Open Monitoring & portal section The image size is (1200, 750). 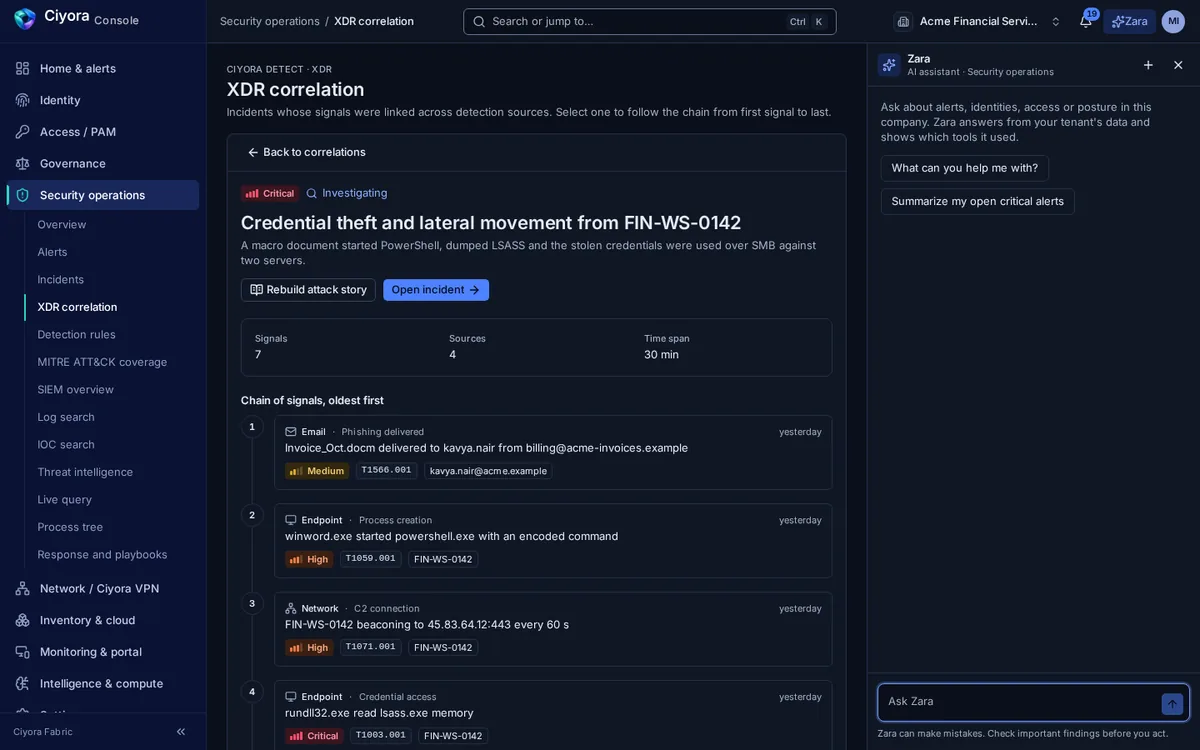(x=103, y=652)
